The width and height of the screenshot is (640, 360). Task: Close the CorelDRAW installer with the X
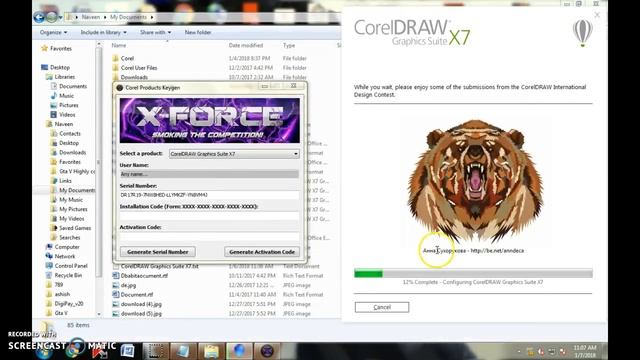(597, 15)
